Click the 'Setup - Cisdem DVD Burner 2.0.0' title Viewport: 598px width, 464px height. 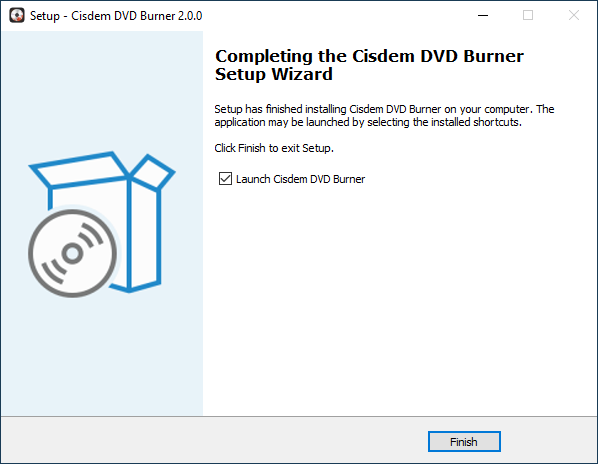[116, 16]
